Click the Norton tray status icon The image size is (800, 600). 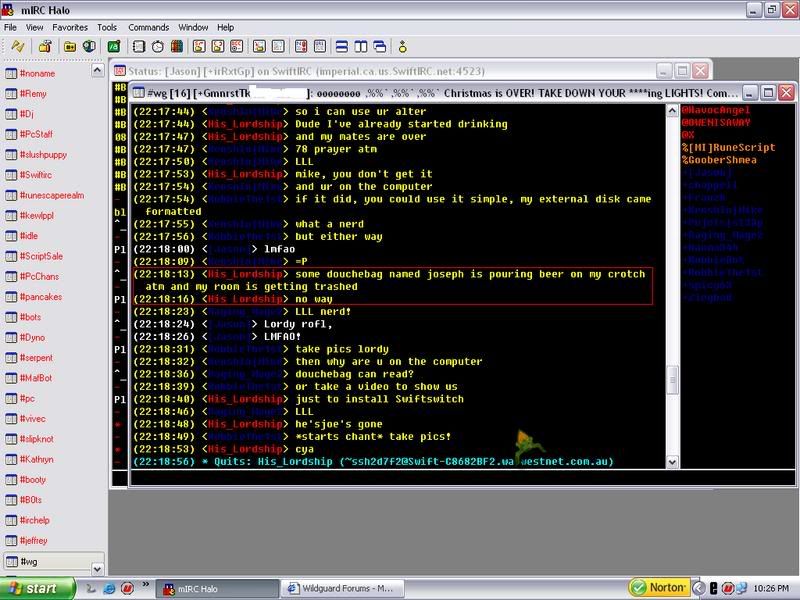coord(638,588)
